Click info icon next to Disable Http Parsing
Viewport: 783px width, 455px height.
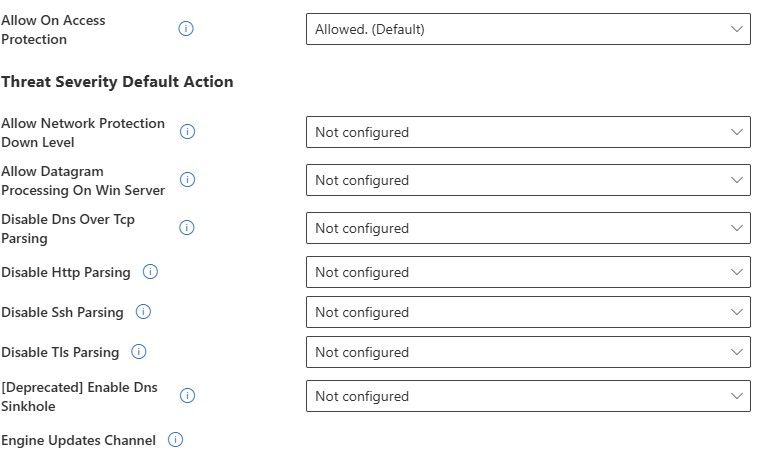pos(151,272)
